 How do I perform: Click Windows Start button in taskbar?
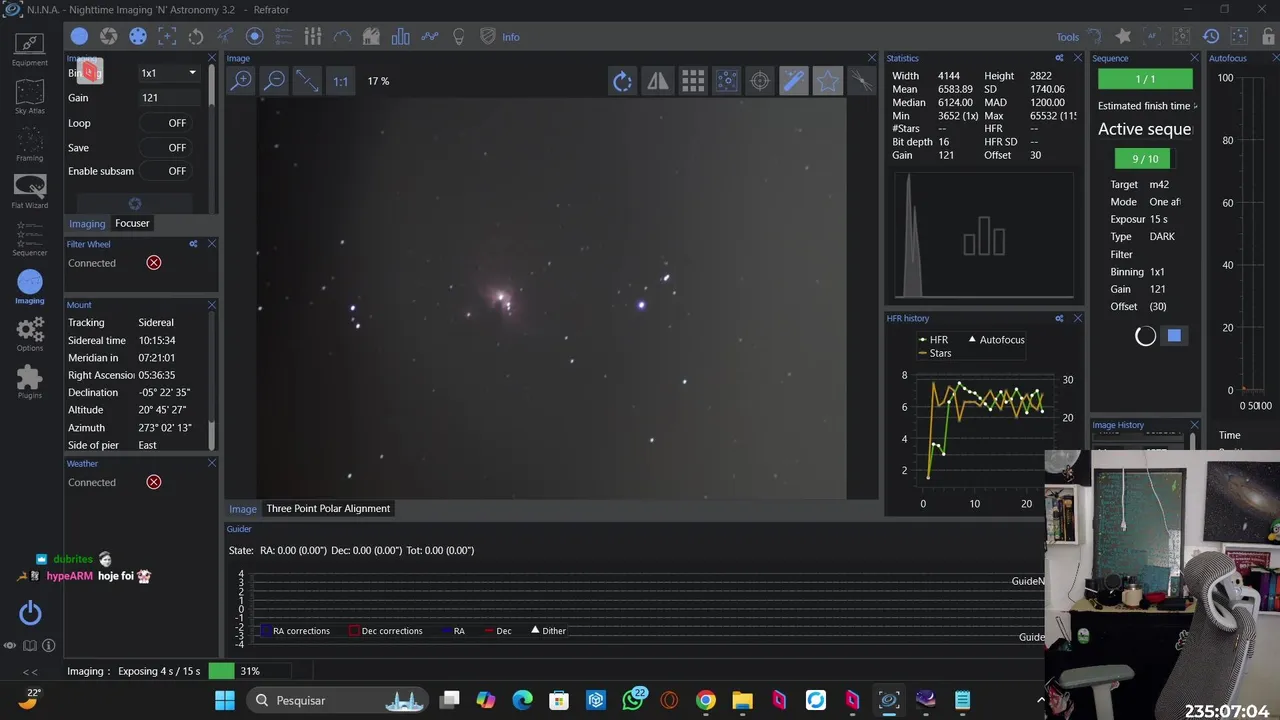coord(224,700)
